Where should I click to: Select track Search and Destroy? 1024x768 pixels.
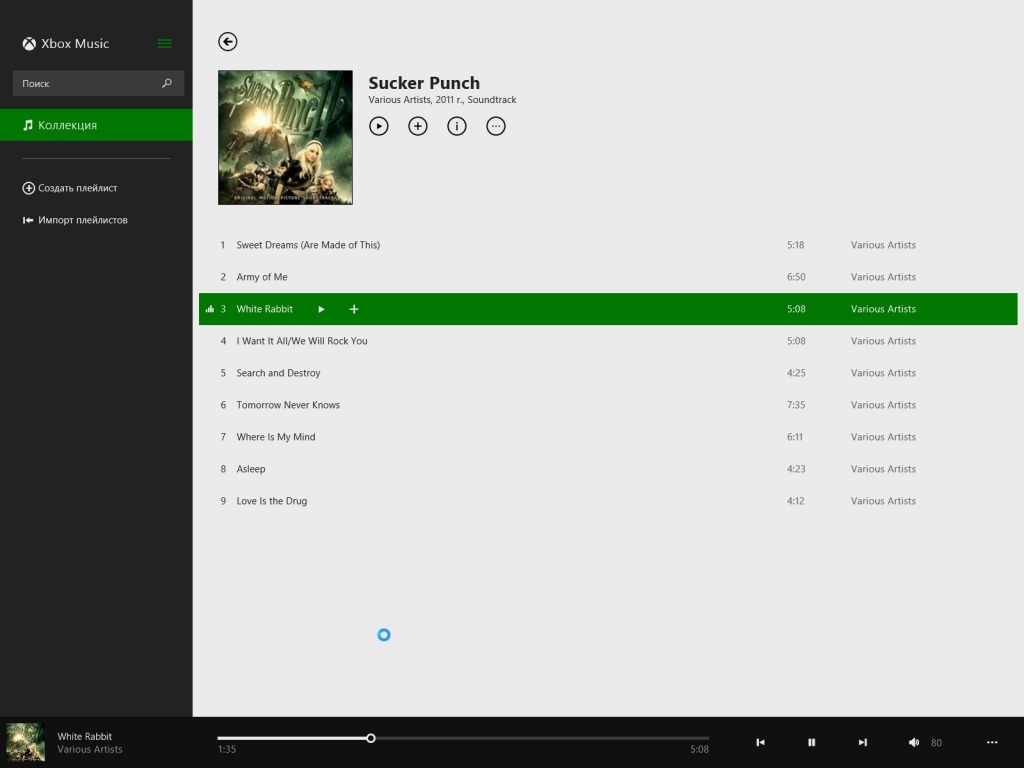608,373
